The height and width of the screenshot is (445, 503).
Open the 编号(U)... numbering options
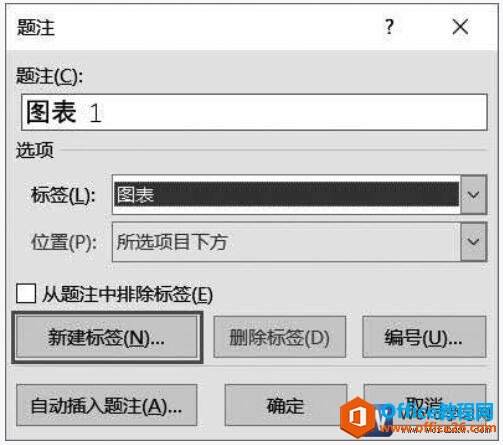[424, 337]
